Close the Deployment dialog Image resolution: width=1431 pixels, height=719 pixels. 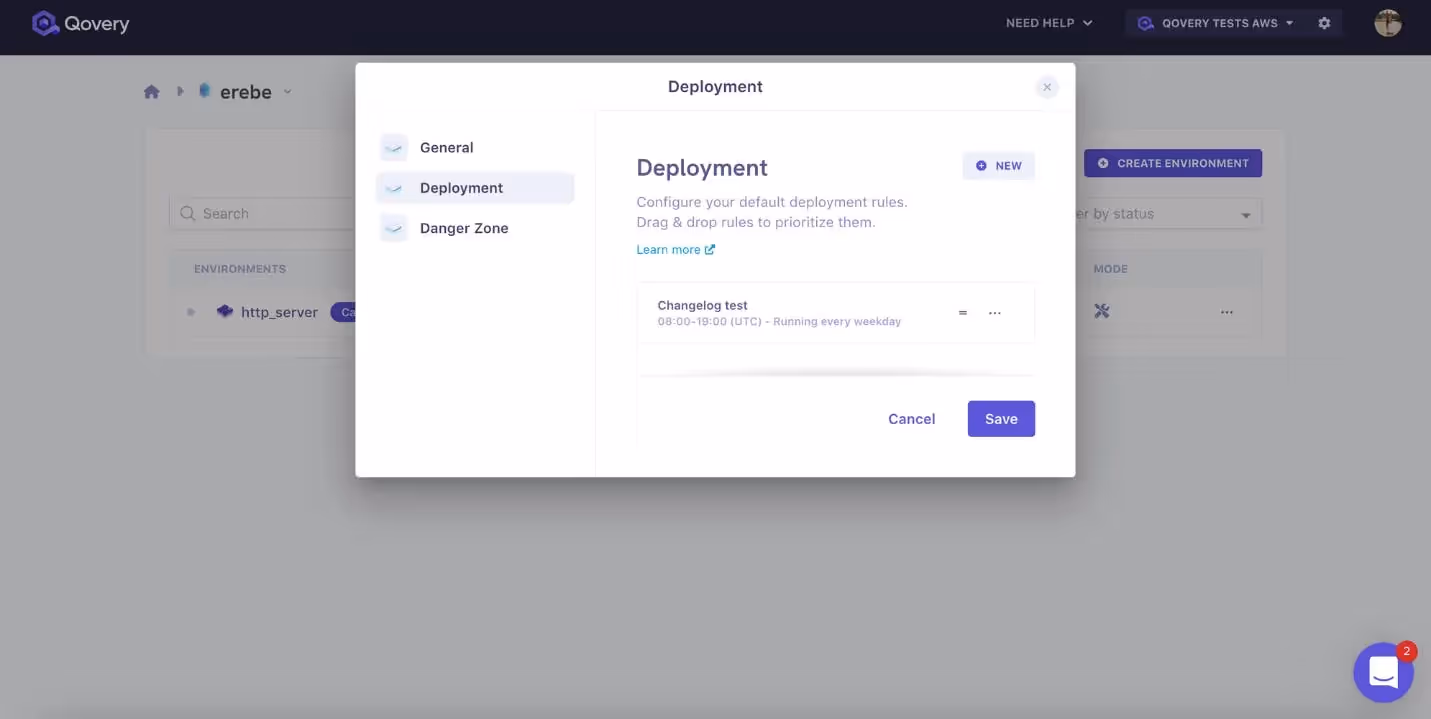[1047, 87]
